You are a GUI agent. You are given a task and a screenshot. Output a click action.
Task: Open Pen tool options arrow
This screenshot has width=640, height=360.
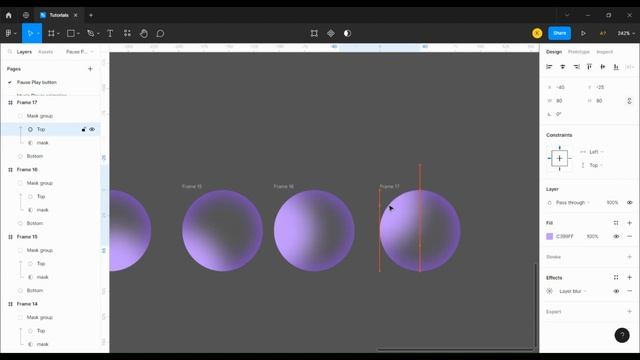(98, 33)
